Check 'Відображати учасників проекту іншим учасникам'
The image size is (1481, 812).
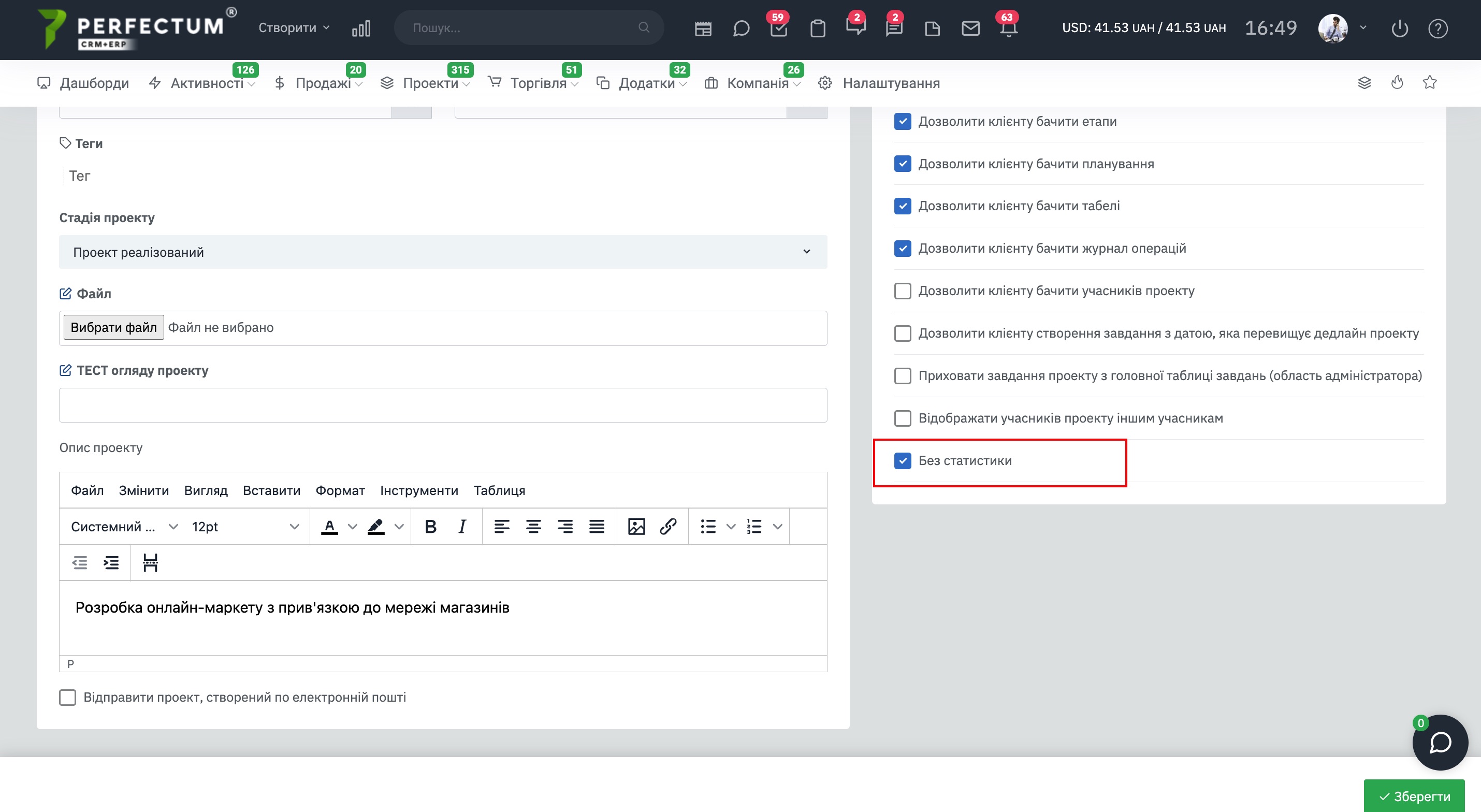pyautogui.click(x=903, y=418)
